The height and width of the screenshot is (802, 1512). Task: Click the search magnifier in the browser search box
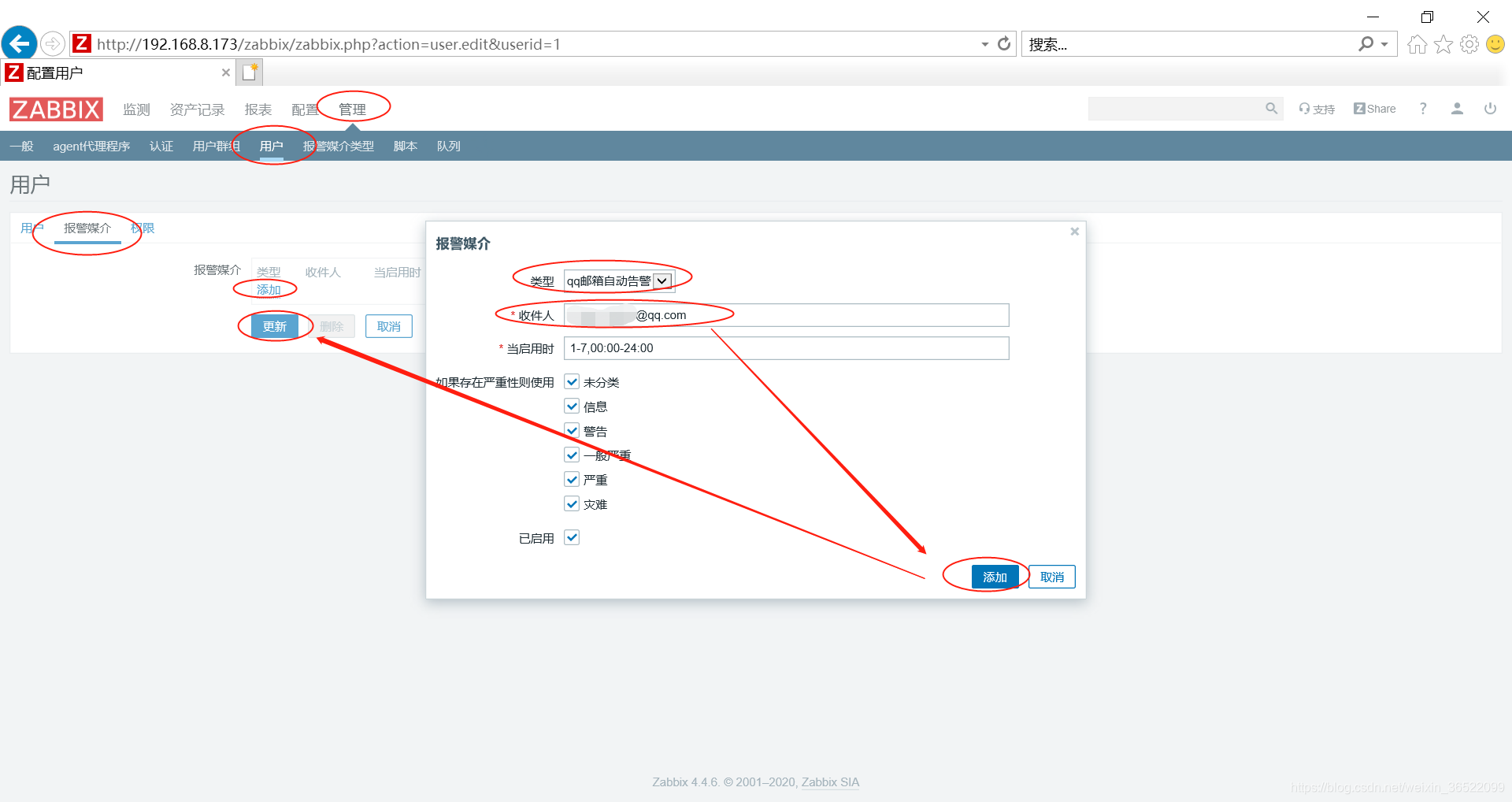point(1366,44)
